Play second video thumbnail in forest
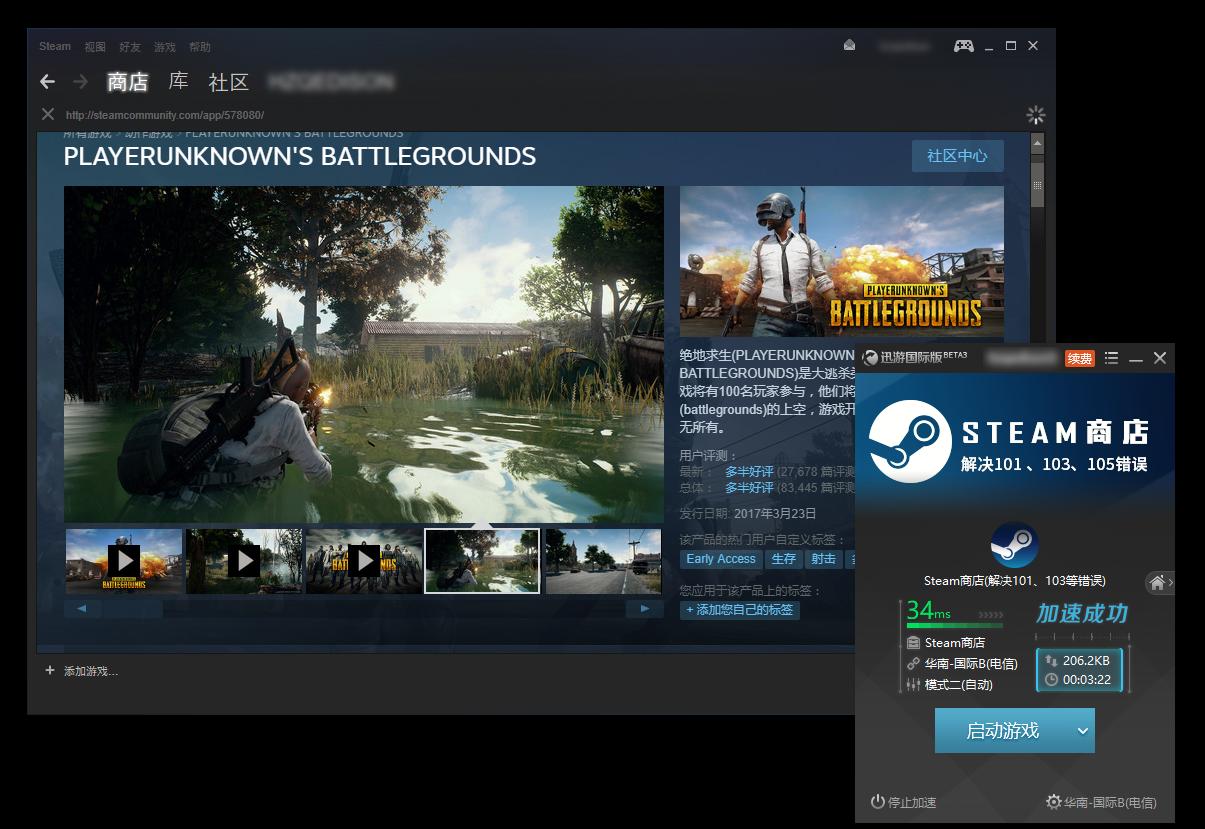 point(244,561)
